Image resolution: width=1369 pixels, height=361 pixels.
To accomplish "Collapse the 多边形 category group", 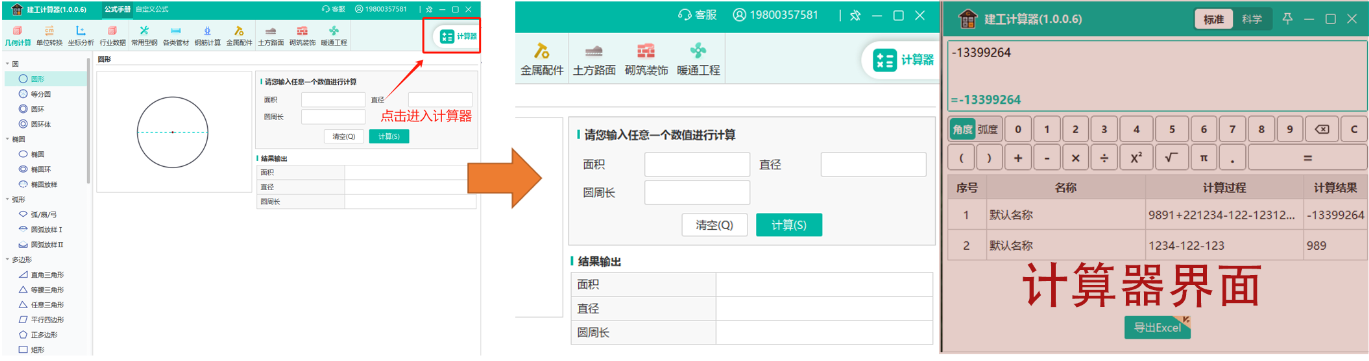I will (8, 259).
